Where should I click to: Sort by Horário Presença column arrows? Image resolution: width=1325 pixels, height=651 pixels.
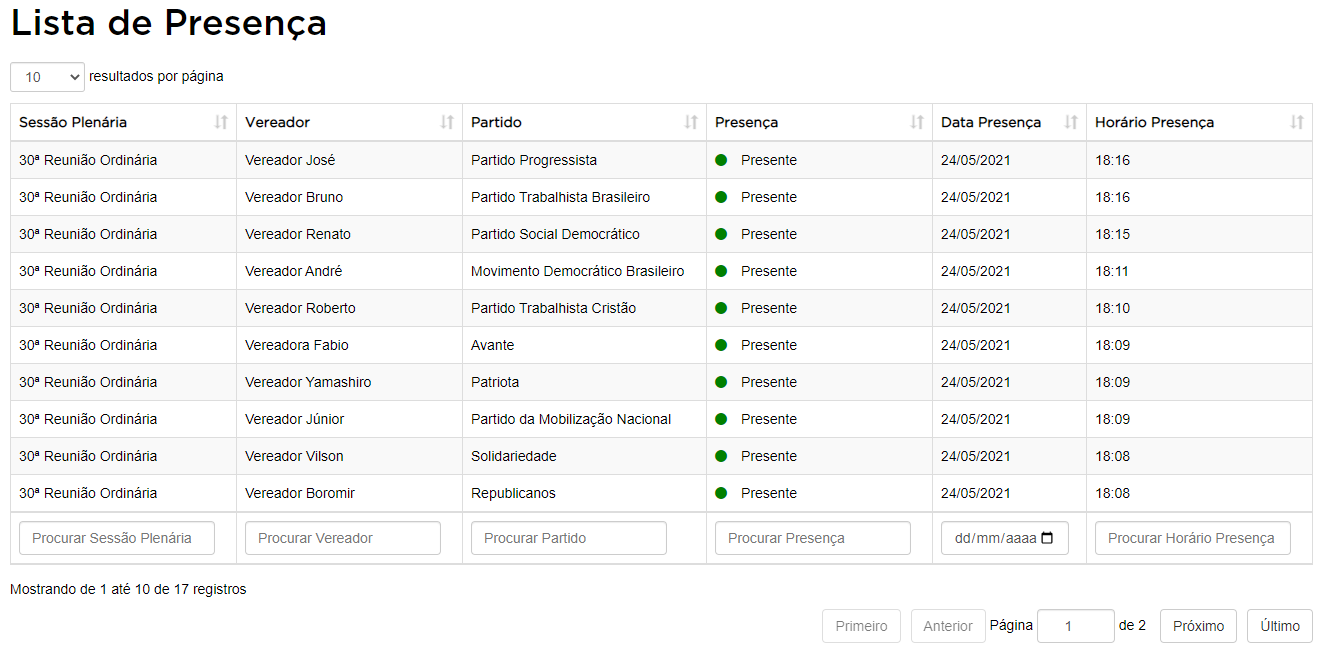1297,122
